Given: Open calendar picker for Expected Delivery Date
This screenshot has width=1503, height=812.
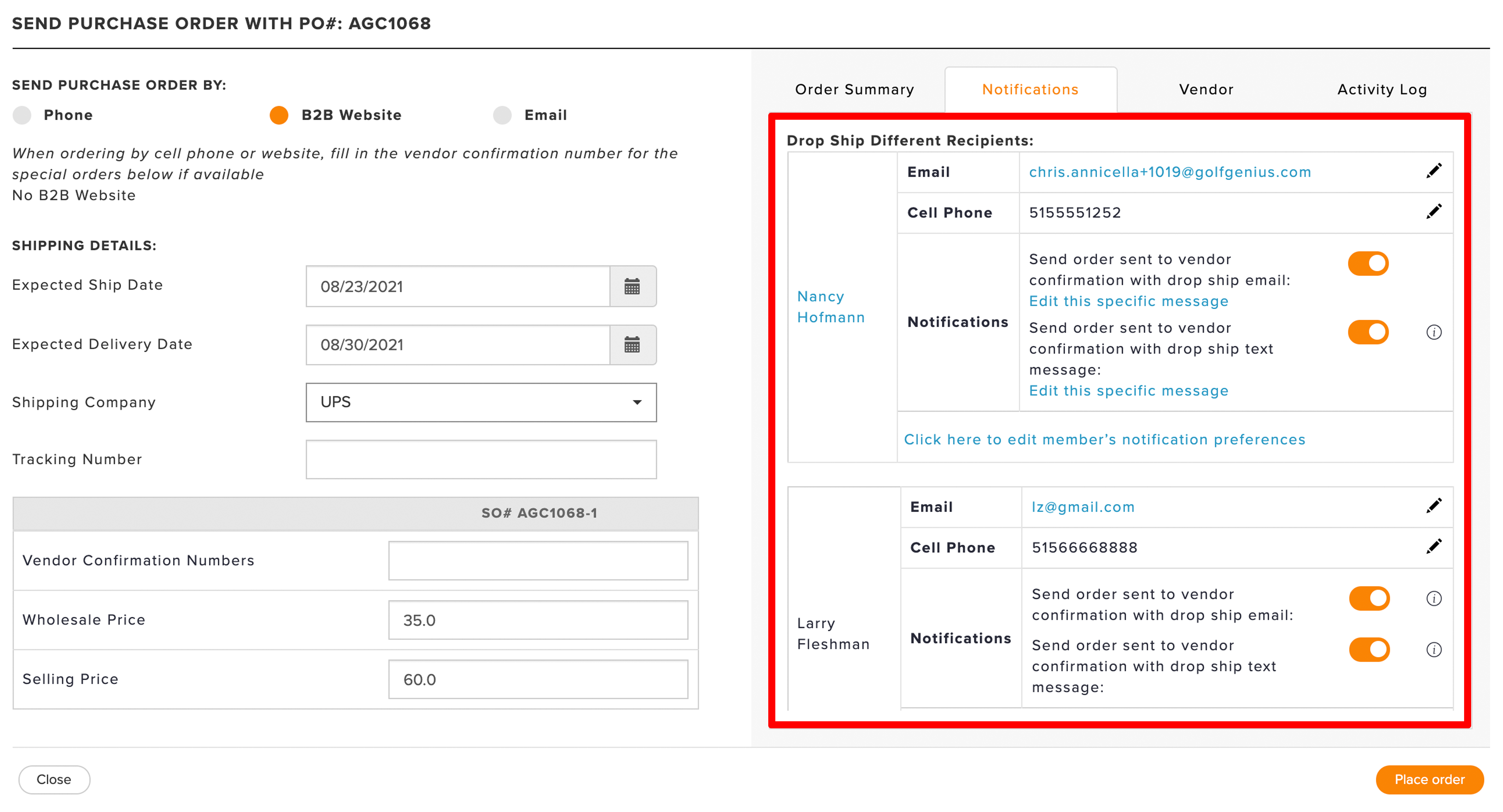Looking at the screenshot, I should pyautogui.click(x=632, y=345).
